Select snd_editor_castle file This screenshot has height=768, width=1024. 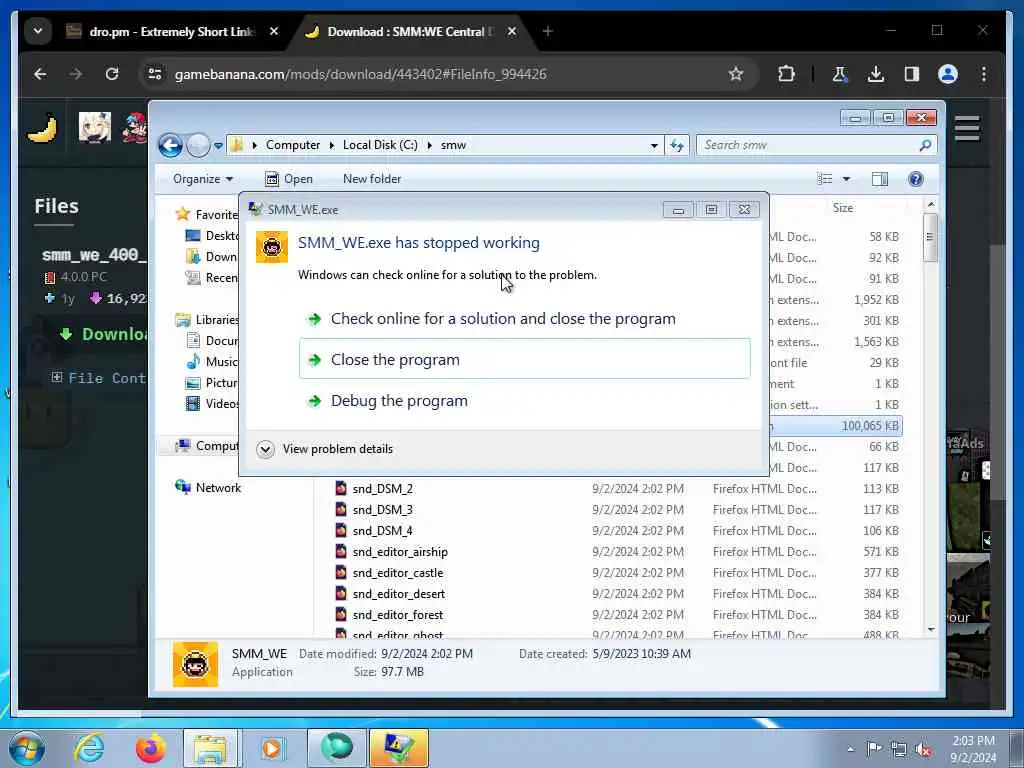[398, 573]
